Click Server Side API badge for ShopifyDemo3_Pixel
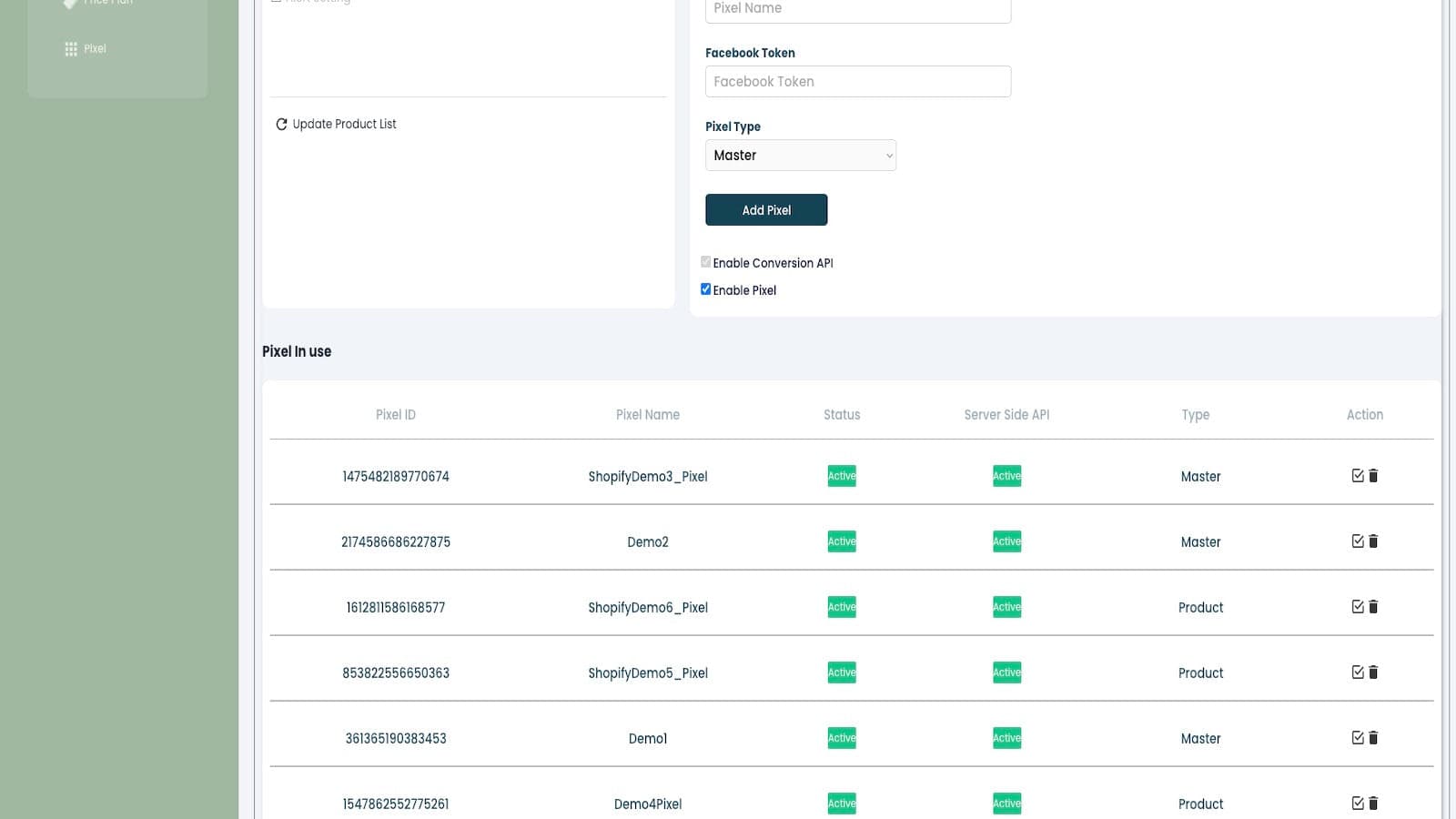1456x819 pixels. tap(1006, 476)
